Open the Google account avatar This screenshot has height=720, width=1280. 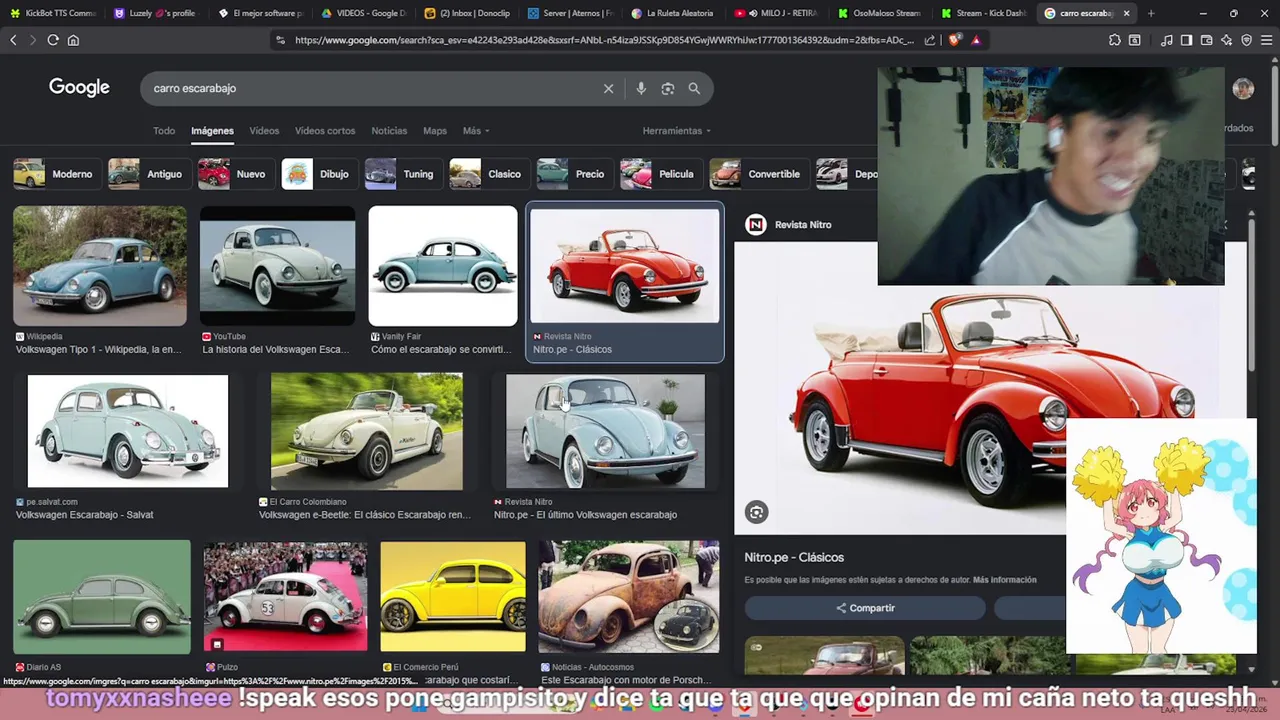pyautogui.click(x=1243, y=88)
